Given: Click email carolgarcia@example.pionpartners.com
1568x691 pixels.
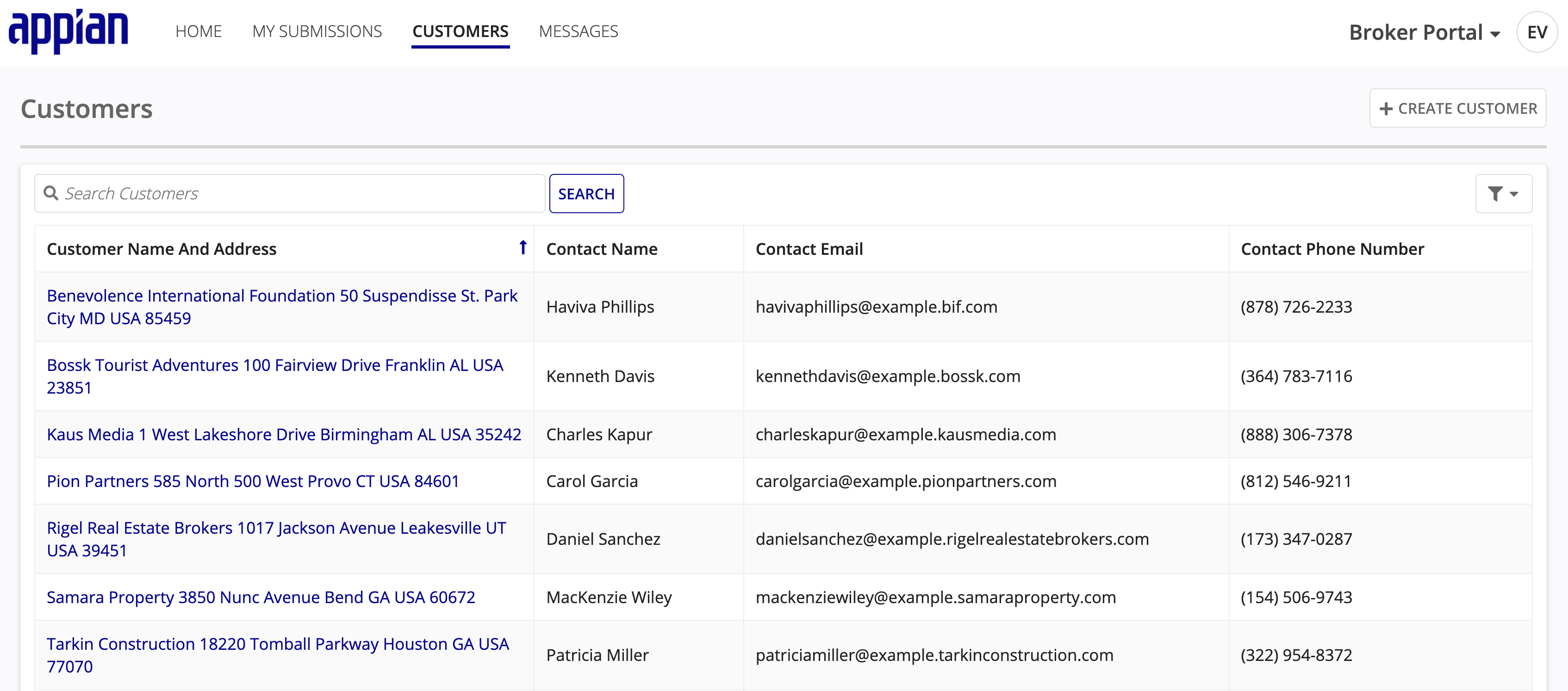Looking at the screenshot, I should click(906, 481).
